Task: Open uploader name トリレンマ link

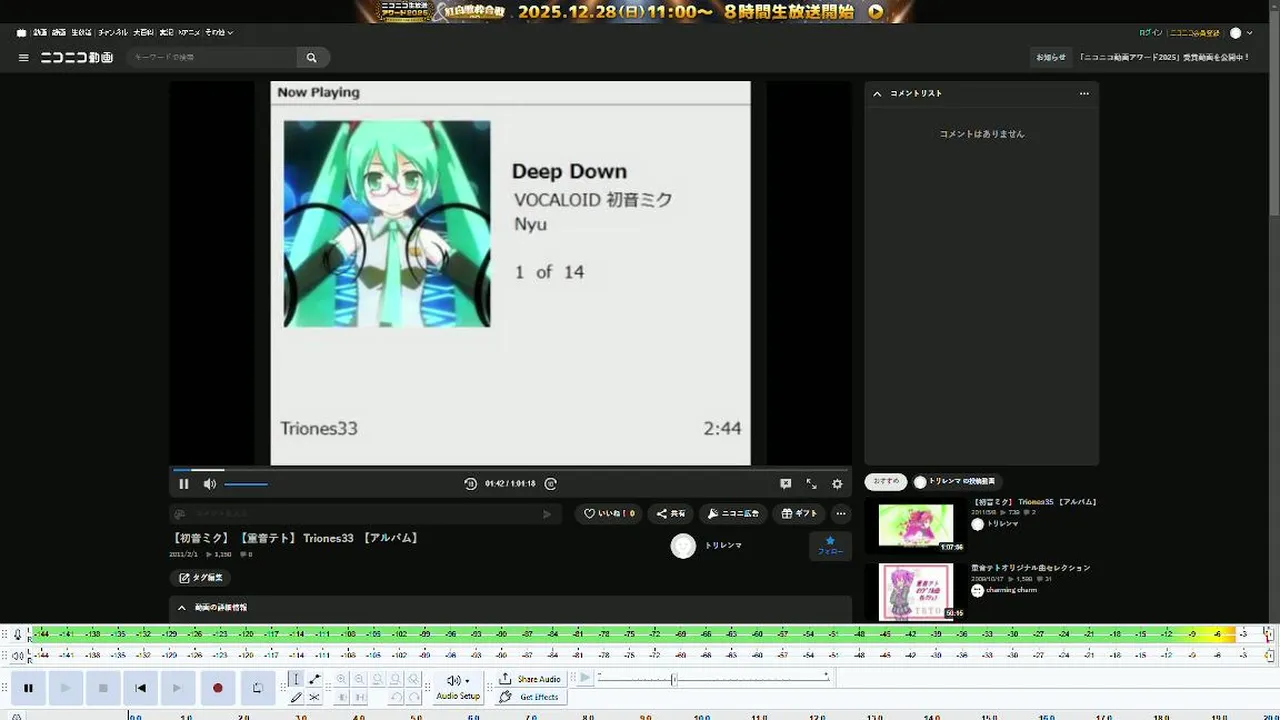Action: (723, 546)
